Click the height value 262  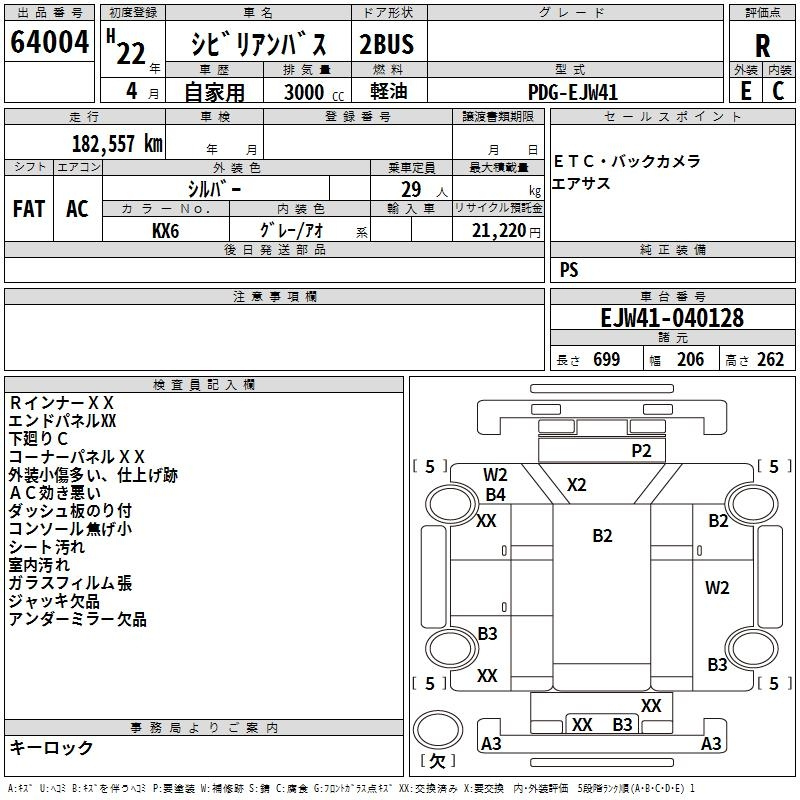click(x=770, y=359)
